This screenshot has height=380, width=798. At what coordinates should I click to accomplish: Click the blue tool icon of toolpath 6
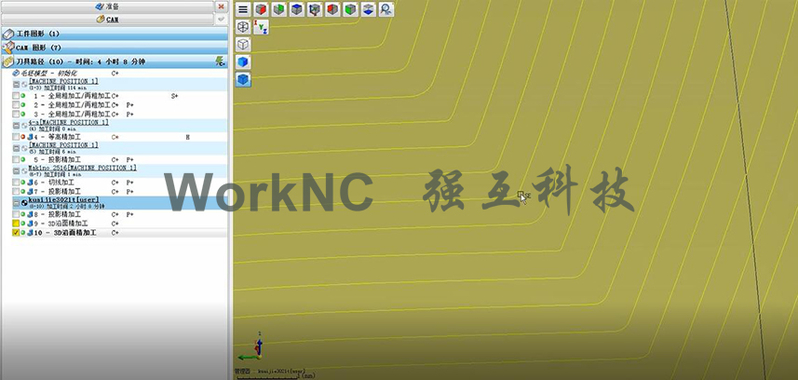pos(30,182)
